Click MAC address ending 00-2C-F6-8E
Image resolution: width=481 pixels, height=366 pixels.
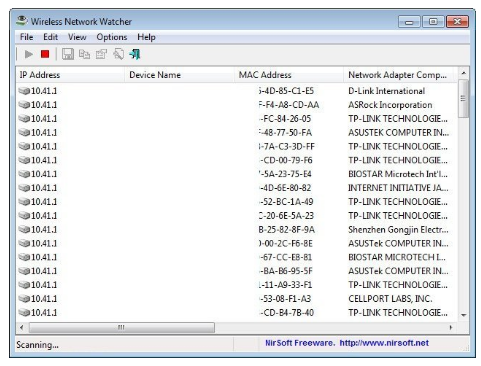tap(286, 243)
